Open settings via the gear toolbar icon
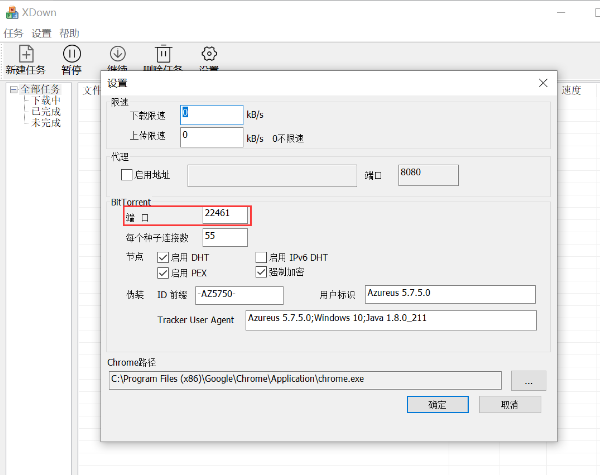Image resolution: width=600 pixels, height=475 pixels. point(209,54)
